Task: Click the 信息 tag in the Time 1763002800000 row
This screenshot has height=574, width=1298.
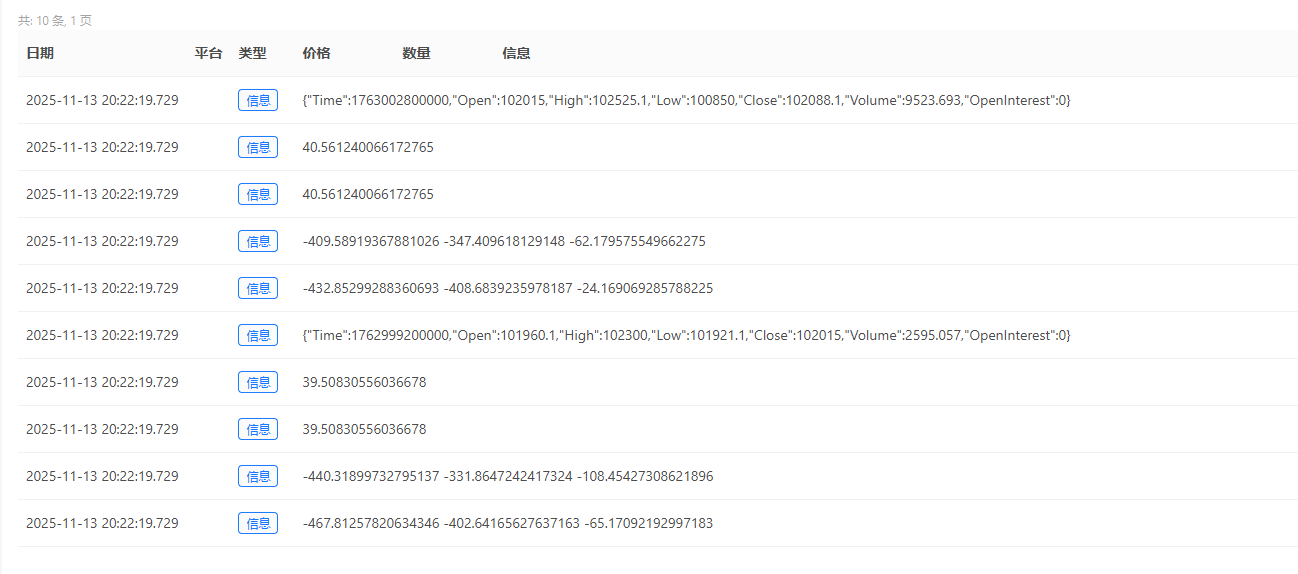Action: (258, 100)
